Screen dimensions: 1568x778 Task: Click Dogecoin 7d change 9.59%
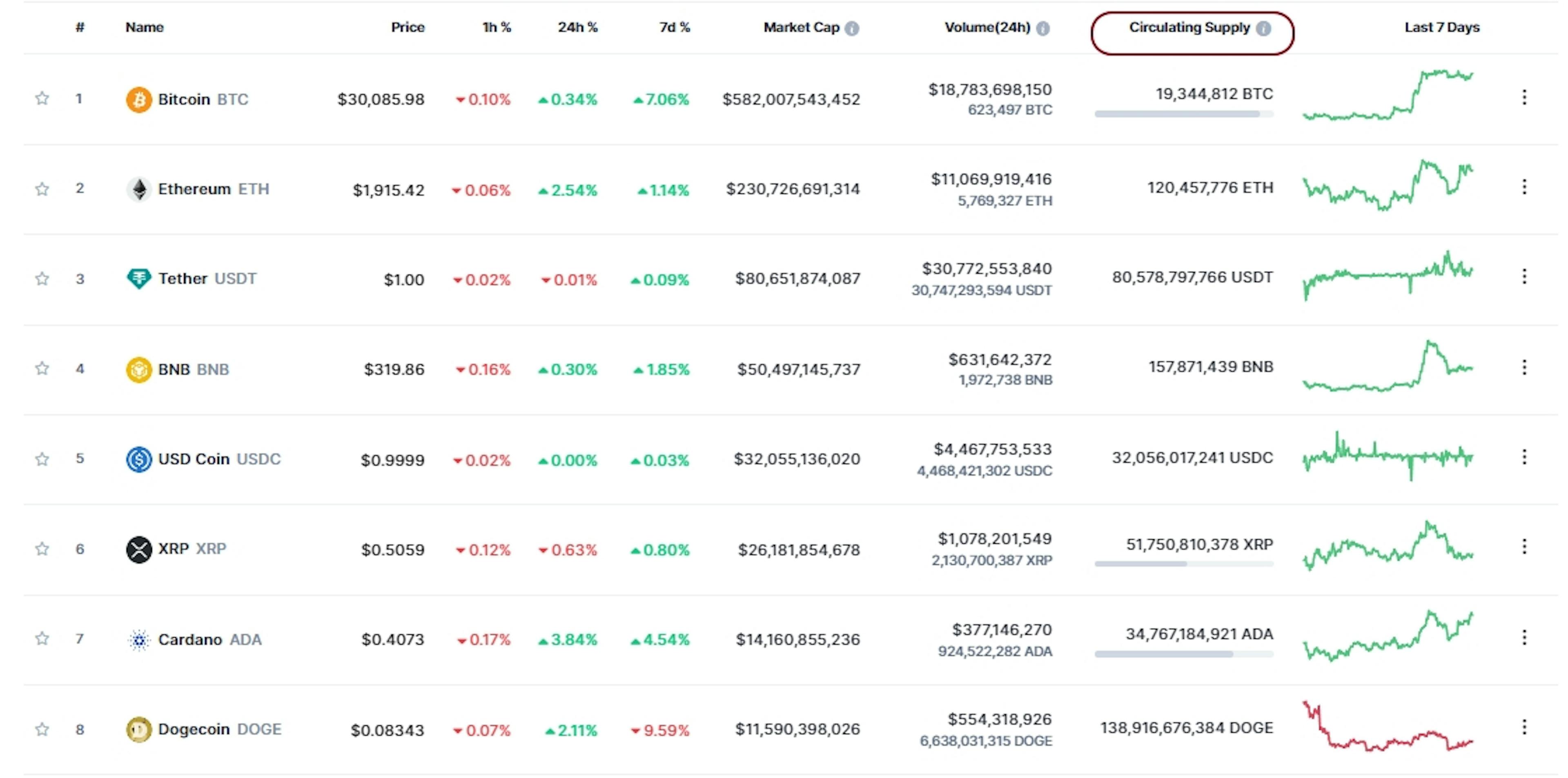pyautogui.click(x=660, y=730)
